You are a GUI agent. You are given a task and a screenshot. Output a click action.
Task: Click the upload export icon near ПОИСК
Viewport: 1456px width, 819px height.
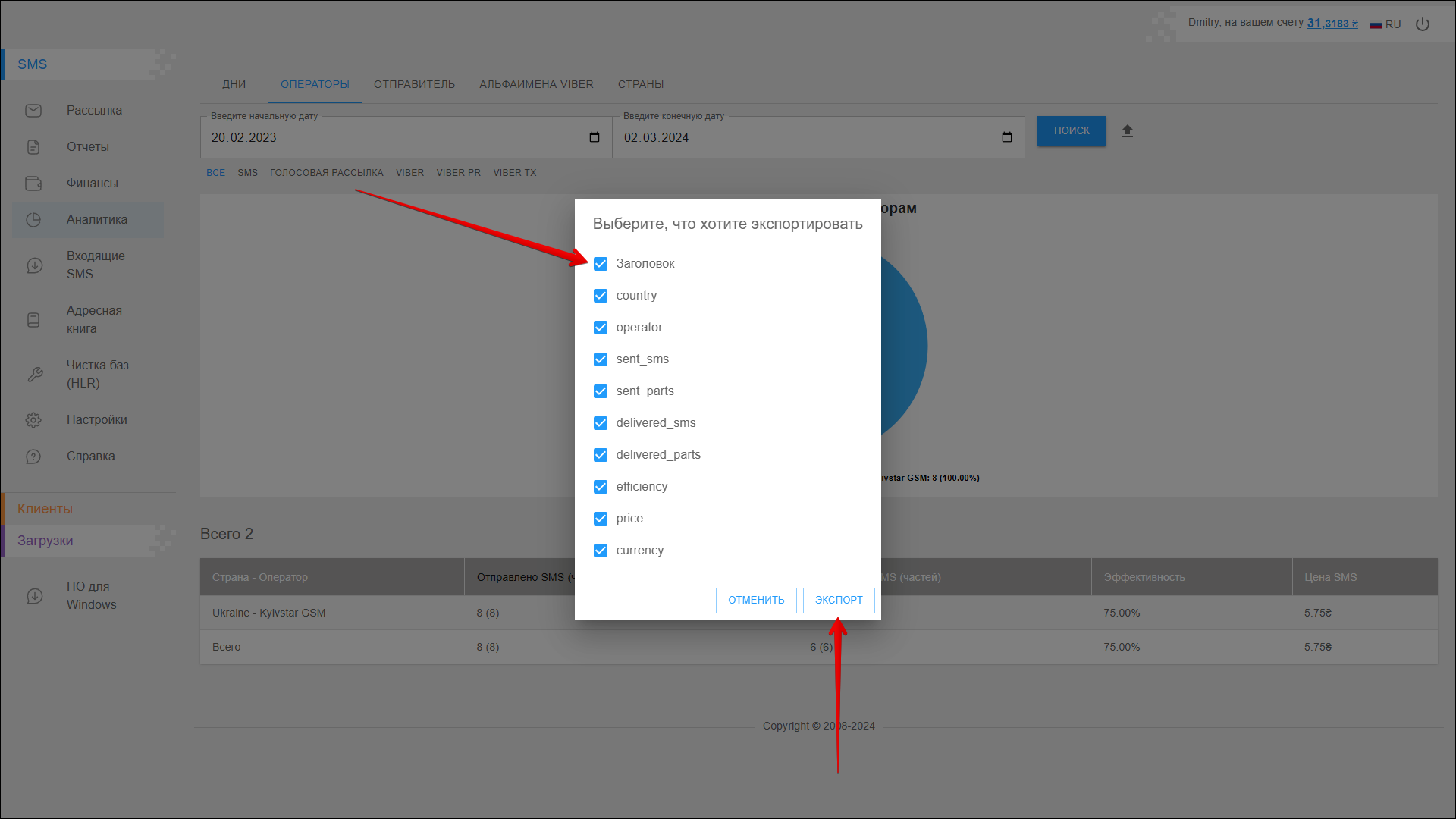pos(1128,131)
